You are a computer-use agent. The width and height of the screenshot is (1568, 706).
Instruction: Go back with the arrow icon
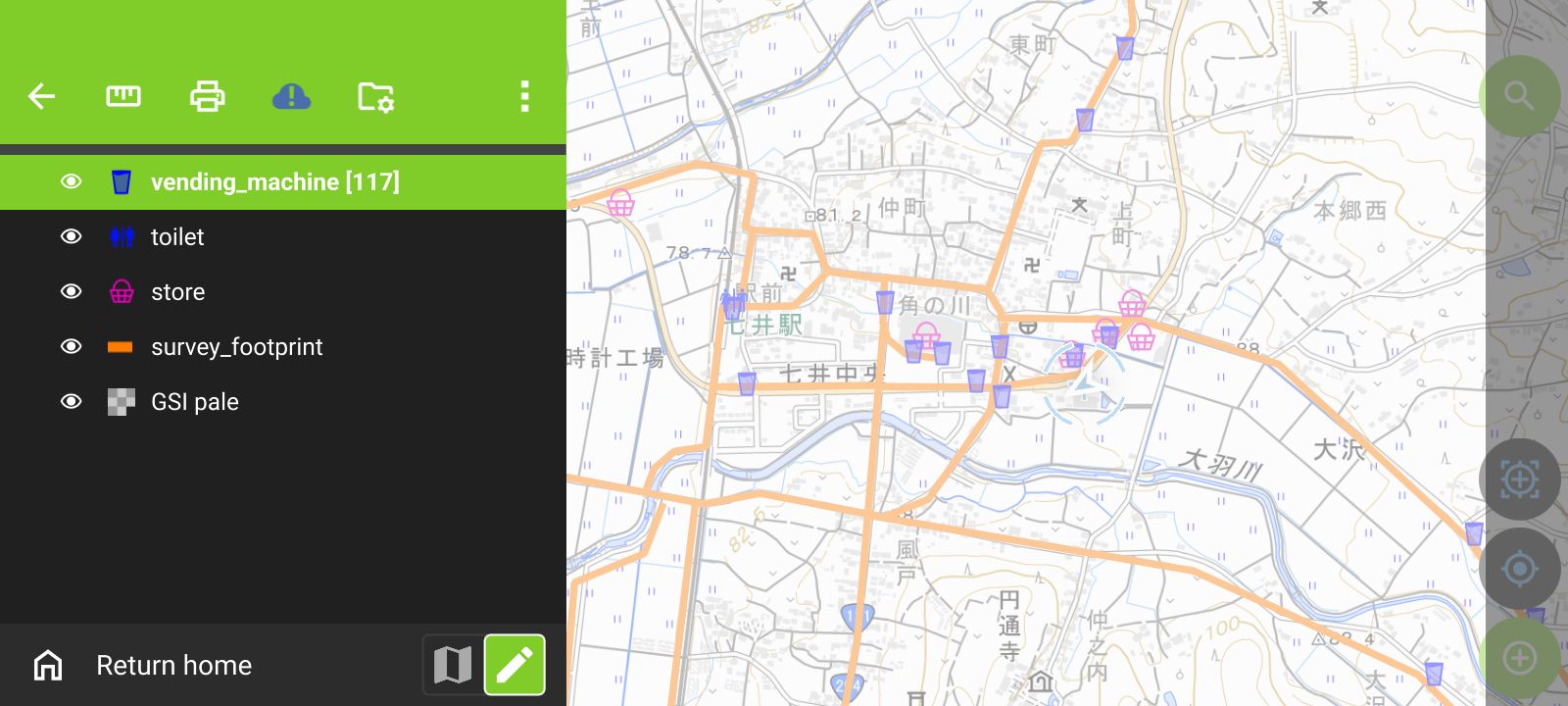coord(41,96)
